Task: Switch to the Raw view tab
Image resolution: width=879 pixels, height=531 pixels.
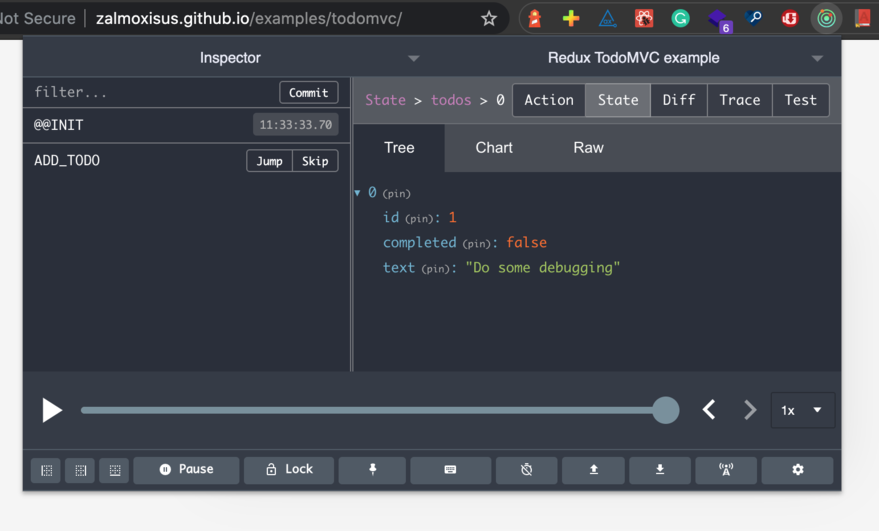Action: point(588,148)
